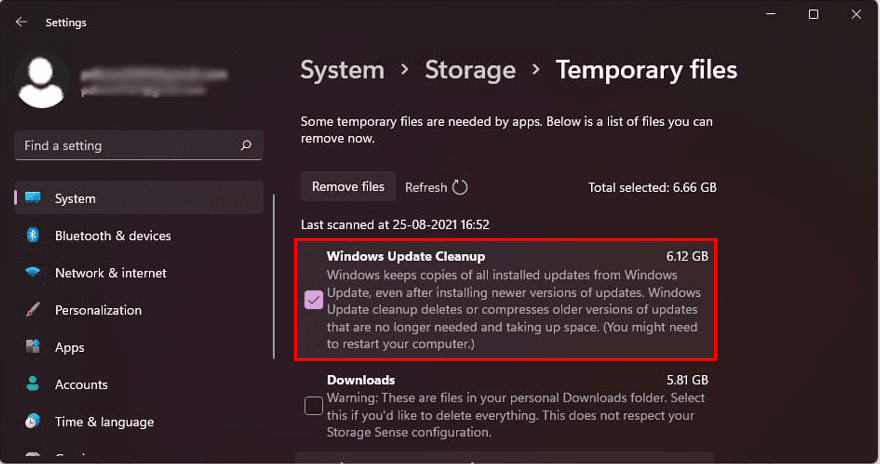Viewport: 880px width, 464px height.
Task: Click the search magnifier icon
Action: (x=246, y=146)
